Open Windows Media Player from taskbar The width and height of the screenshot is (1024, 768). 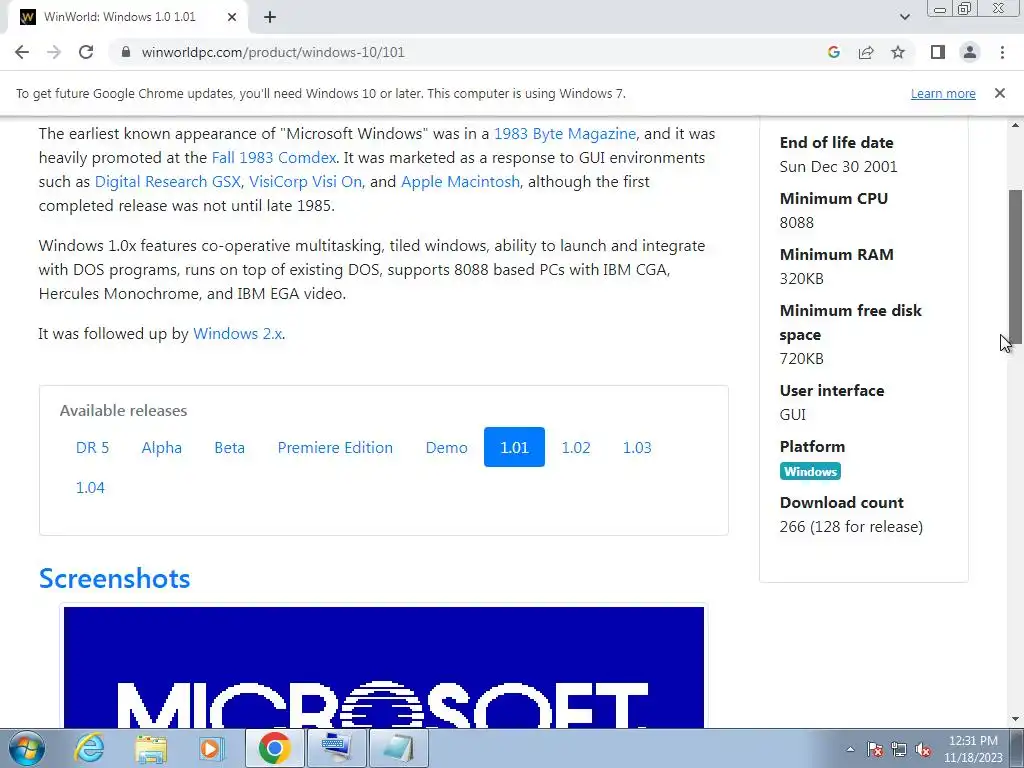coord(210,748)
